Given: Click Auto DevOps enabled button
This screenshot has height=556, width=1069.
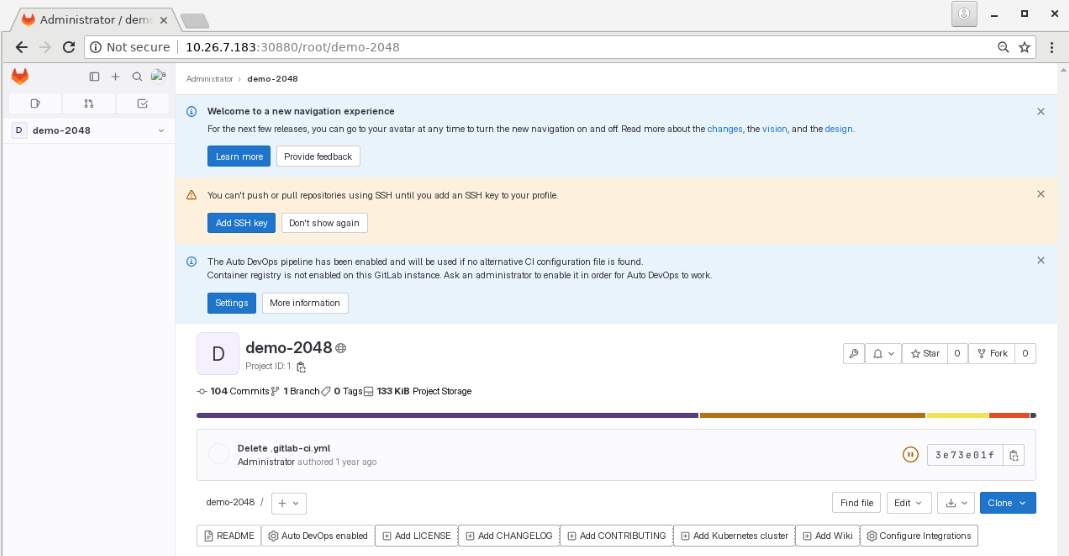Looking at the screenshot, I should coord(318,536).
